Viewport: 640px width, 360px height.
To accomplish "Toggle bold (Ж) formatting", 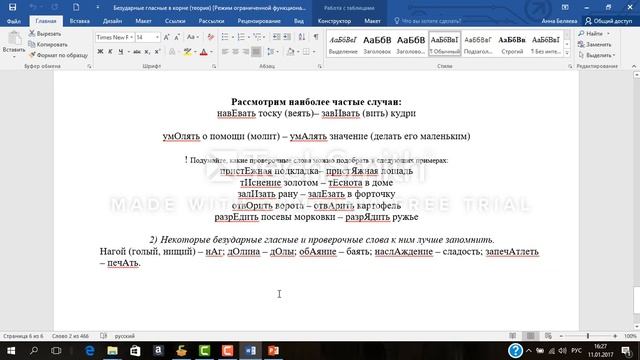I will (100, 51).
